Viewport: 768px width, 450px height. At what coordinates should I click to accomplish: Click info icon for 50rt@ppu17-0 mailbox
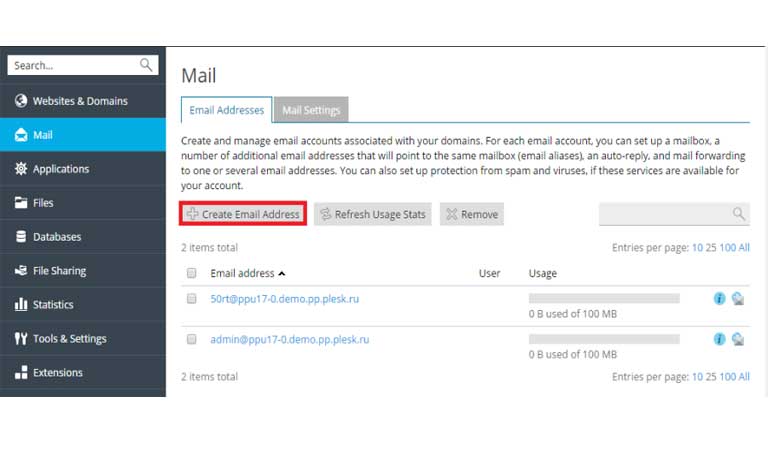point(719,298)
